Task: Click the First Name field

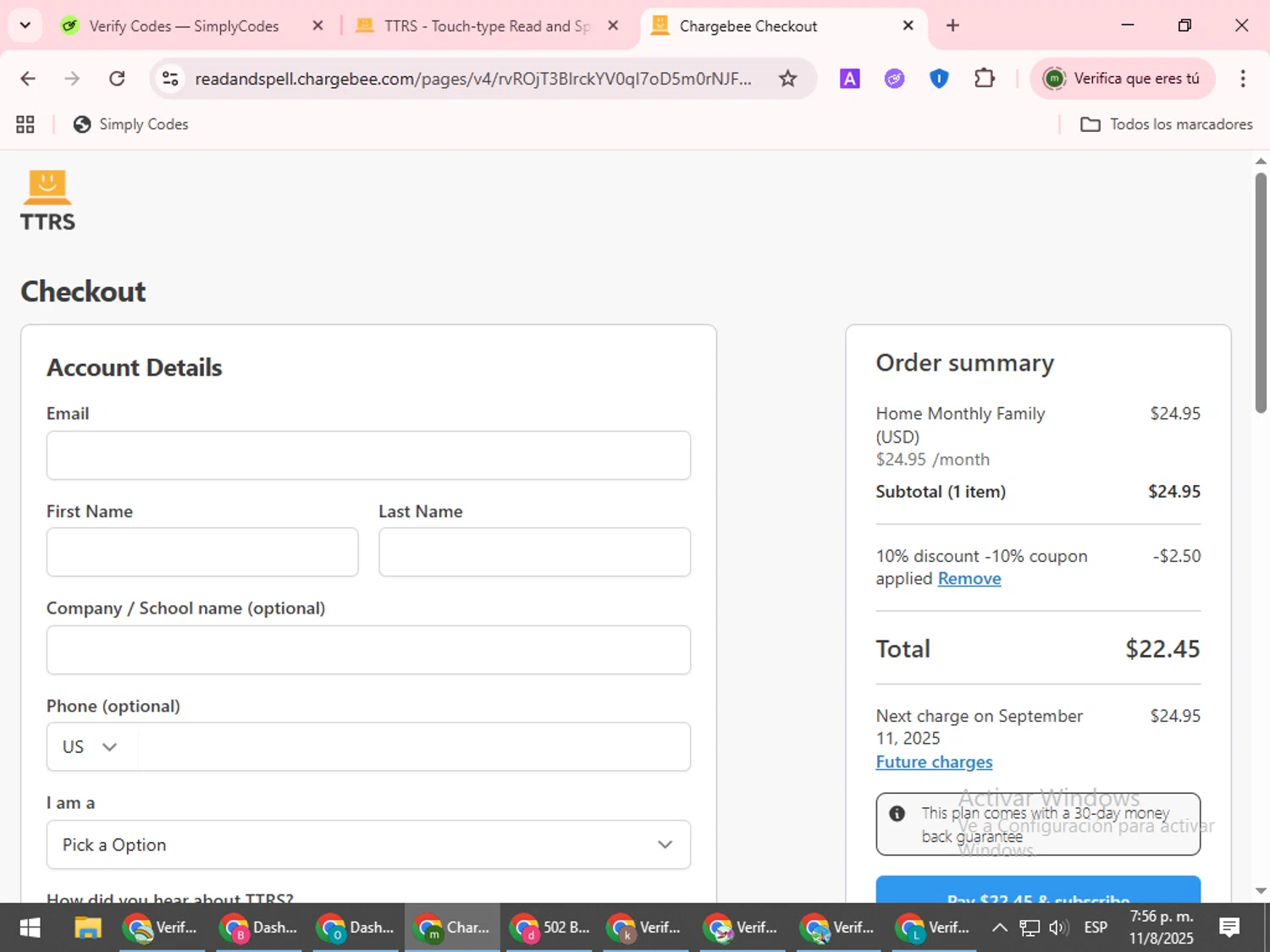Action: [x=202, y=552]
